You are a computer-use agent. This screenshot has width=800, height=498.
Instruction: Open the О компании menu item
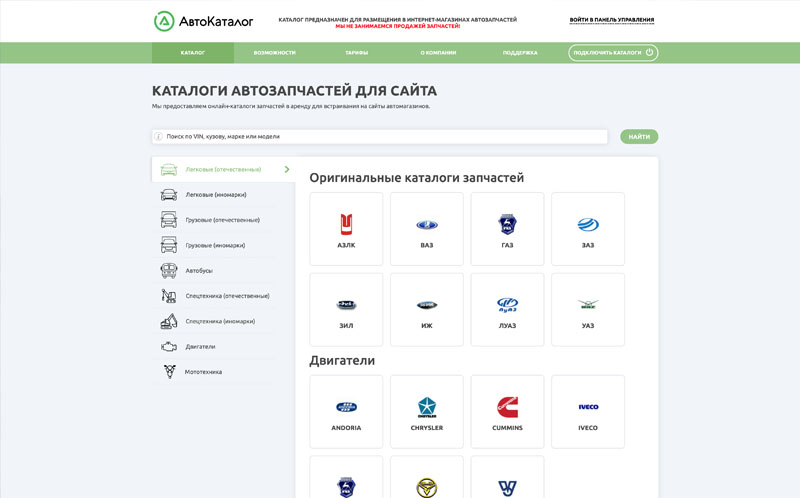(x=438, y=53)
